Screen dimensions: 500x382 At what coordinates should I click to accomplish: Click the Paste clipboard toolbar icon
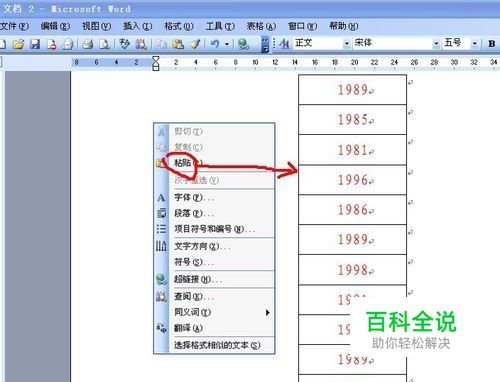178,44
